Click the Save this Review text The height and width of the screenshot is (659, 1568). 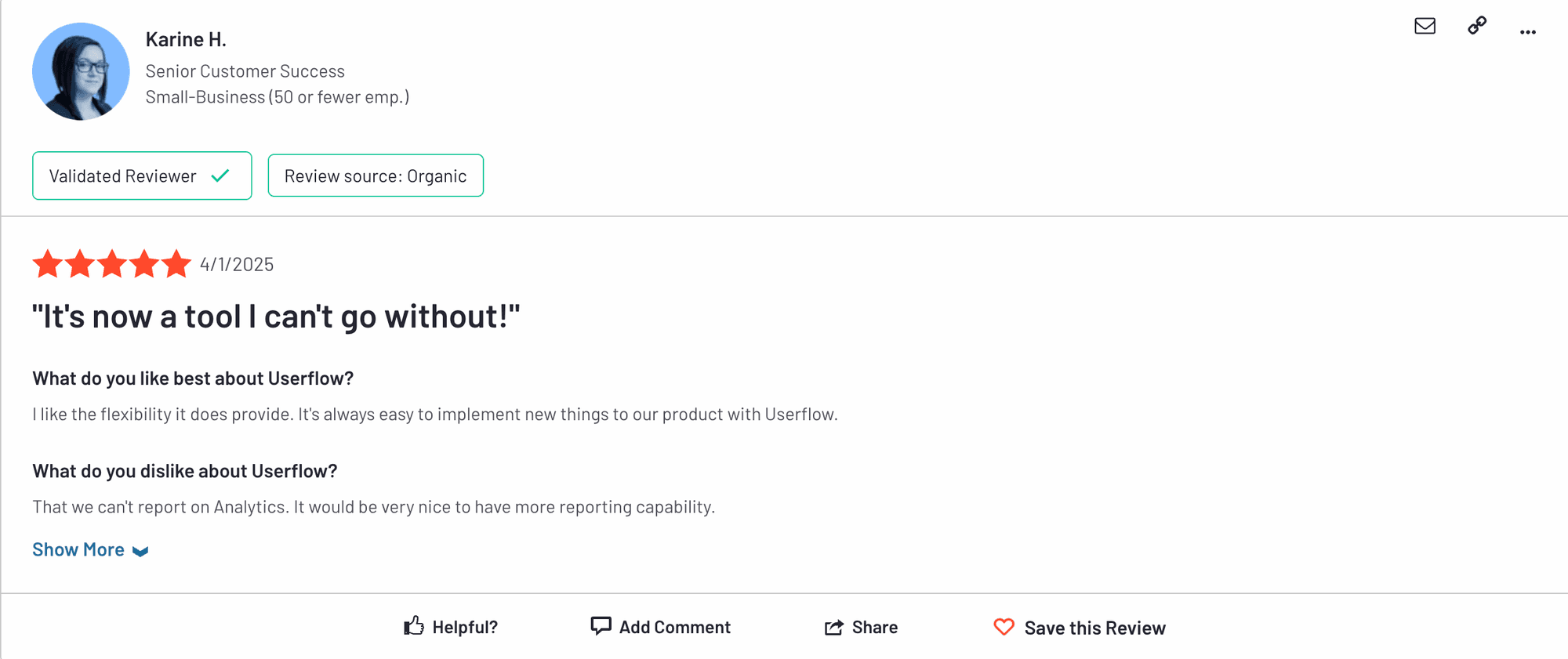point(1094,628)
